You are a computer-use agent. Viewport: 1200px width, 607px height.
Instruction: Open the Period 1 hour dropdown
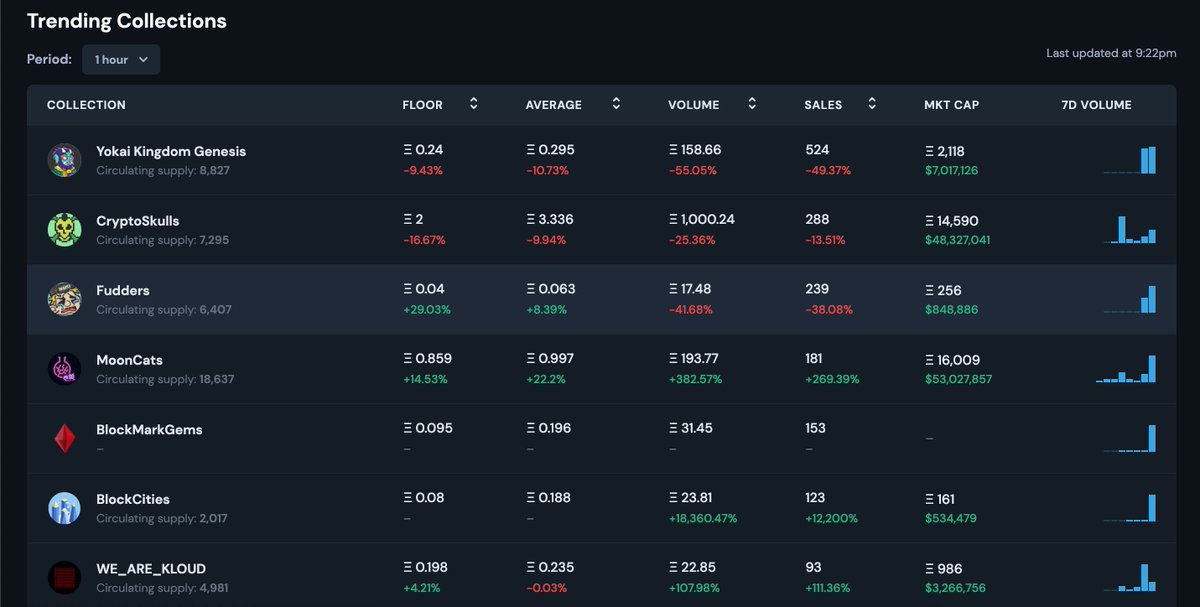tap(121, 59)
